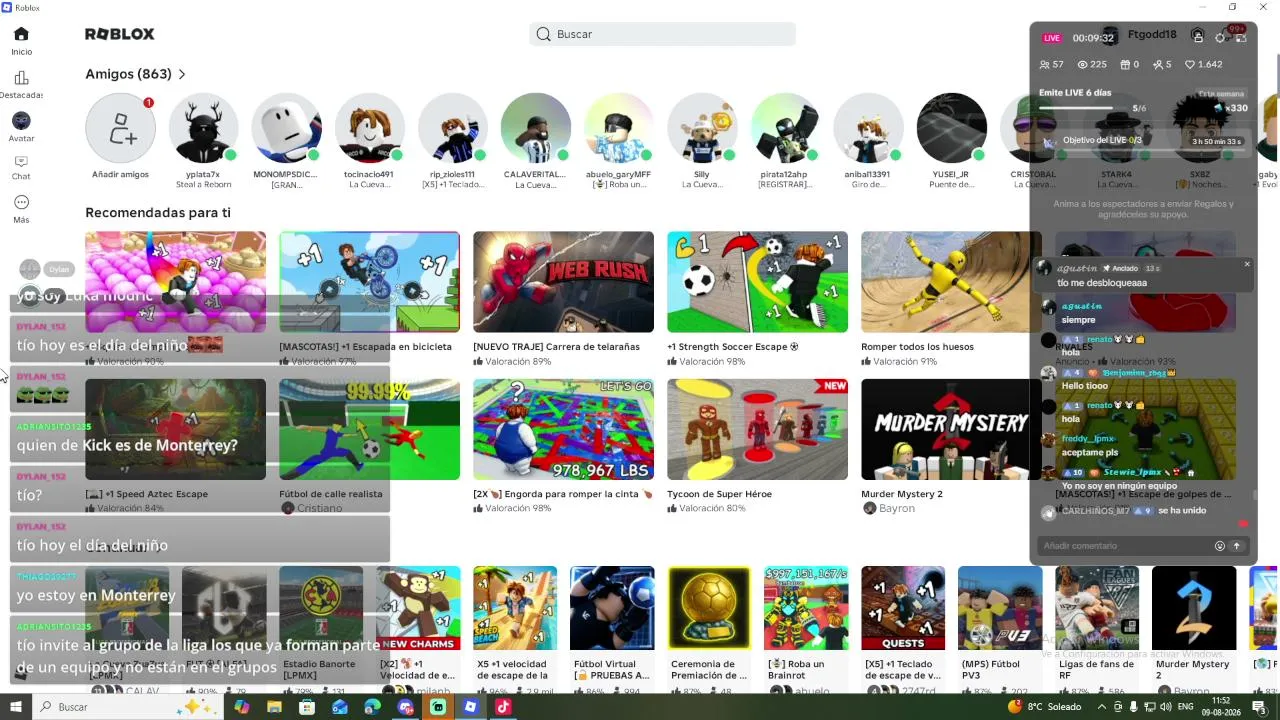The height and width of the screenshot is (720, 1280).
Task: Click the Buscar search field in Roblox
Action: [x=662, y=34]
